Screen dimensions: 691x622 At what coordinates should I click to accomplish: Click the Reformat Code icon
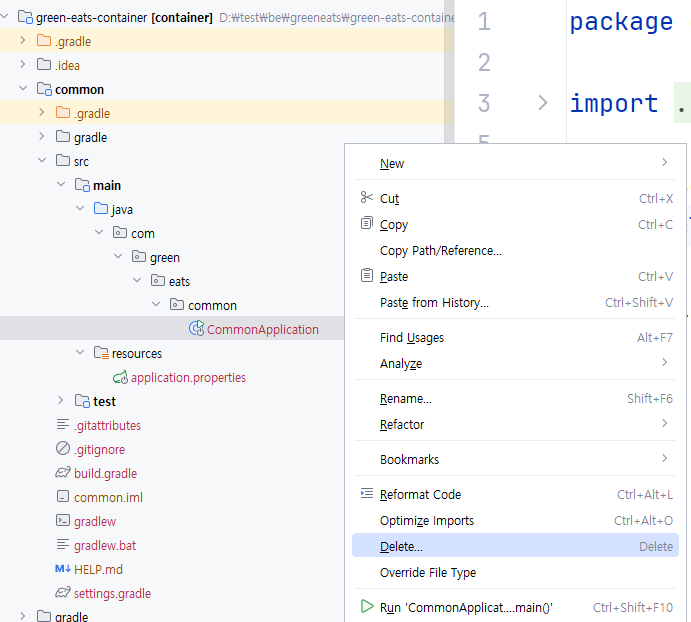(366, 493)
